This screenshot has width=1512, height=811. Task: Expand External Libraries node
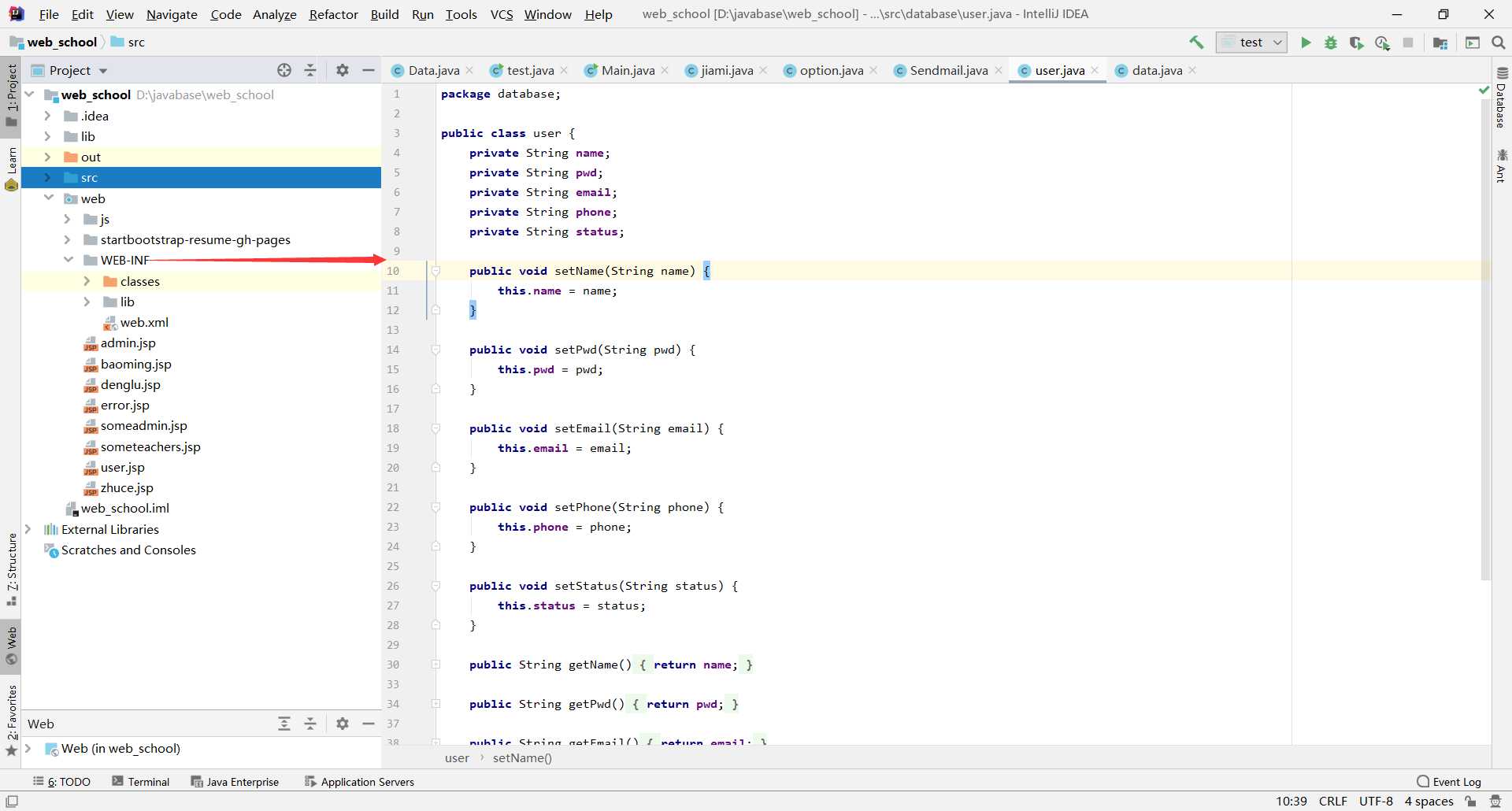click(x=28, y=529)
